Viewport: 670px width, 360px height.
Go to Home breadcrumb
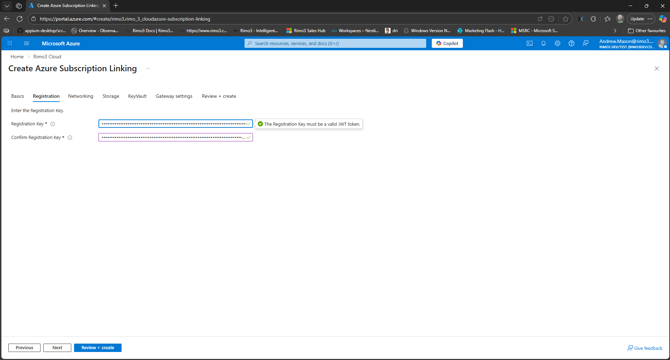tap(17, 56)
